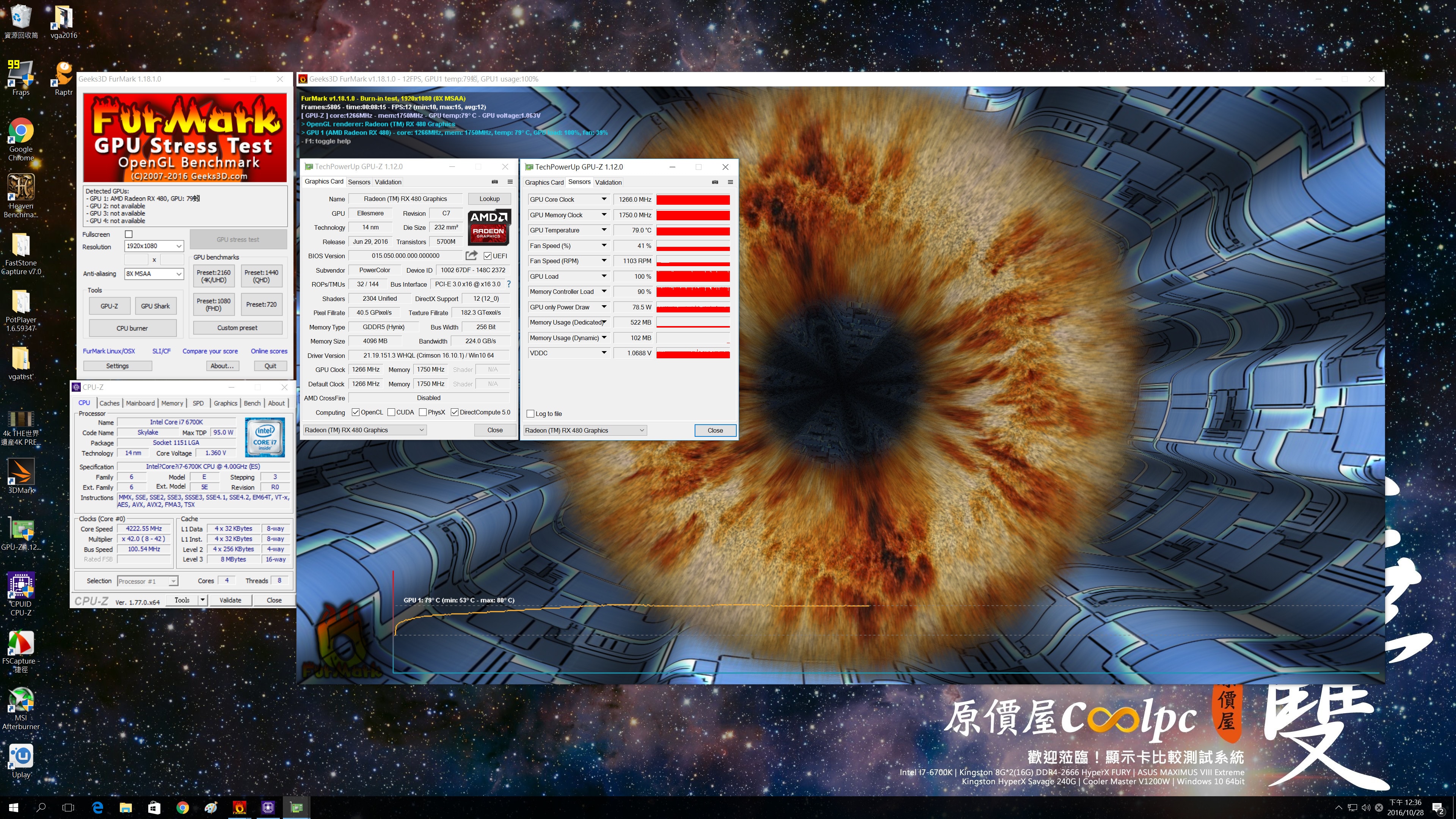Click Driver Version field in GPU-Z
This screenshot has width=1456, height=819.
[428, 356]
